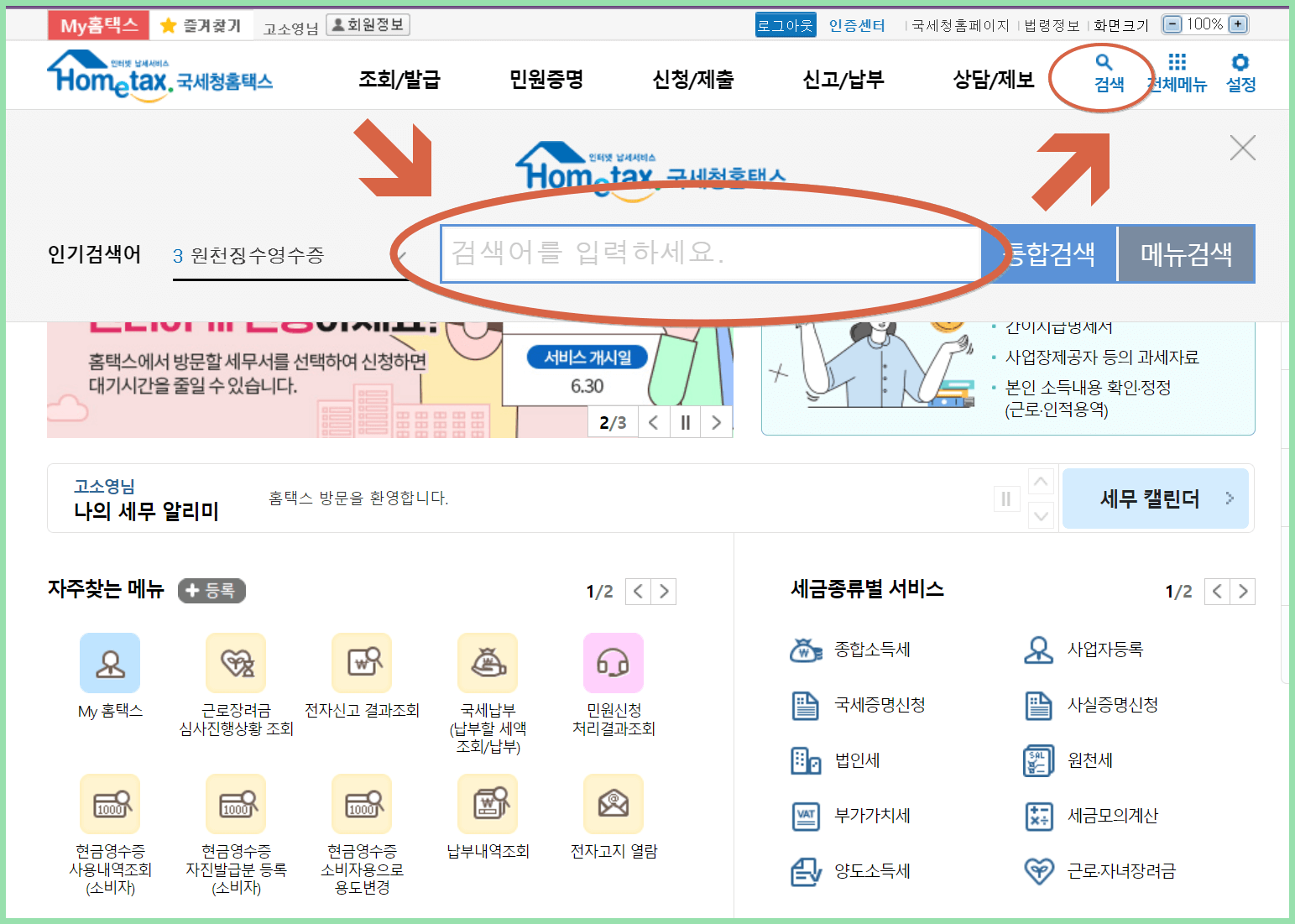Screen dimensions: 1295x924
Task: Open the 민원증명 menu
Action: [546, 80]
